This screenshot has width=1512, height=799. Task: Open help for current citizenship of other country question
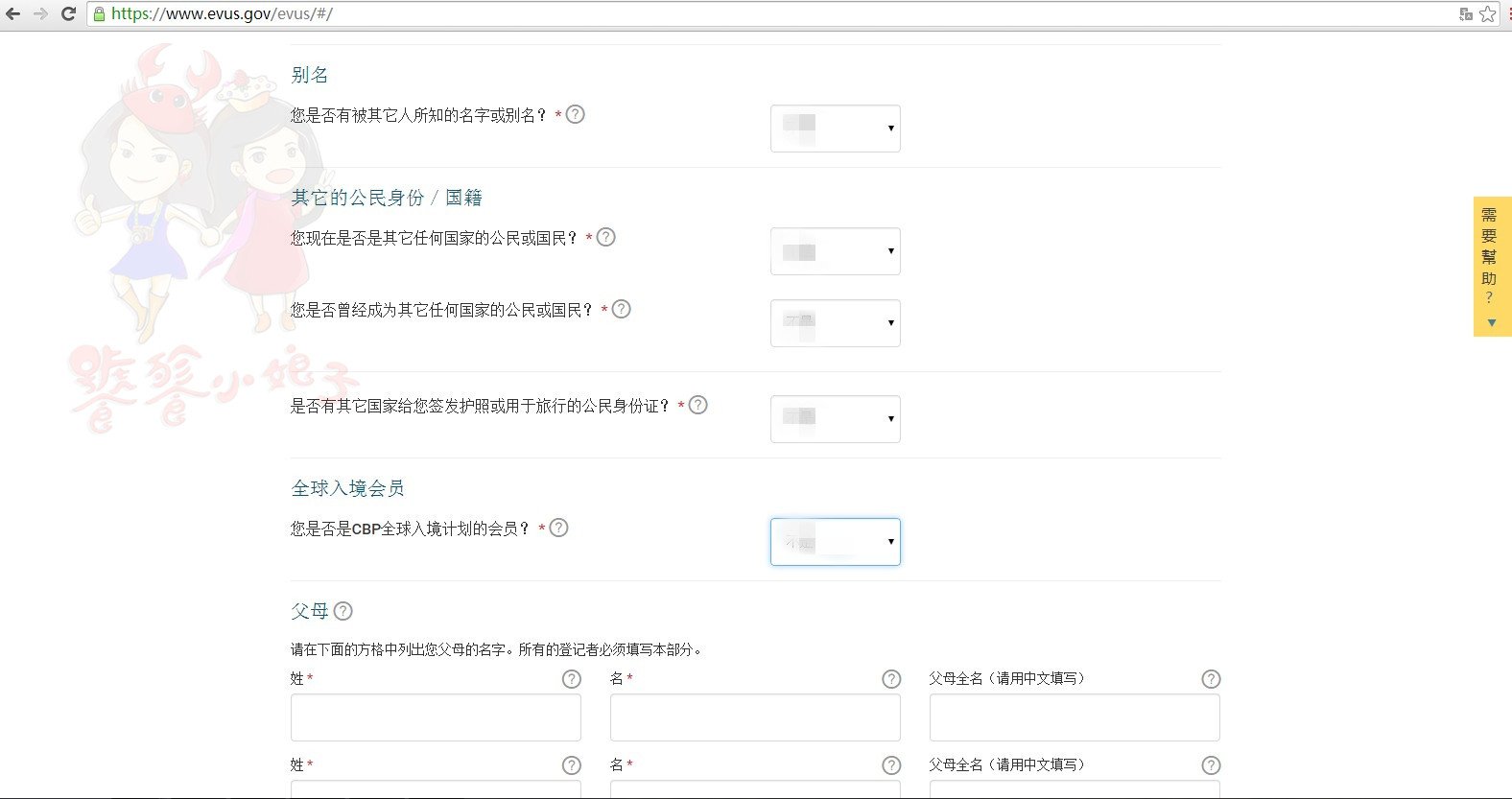(x=606, y=237)
